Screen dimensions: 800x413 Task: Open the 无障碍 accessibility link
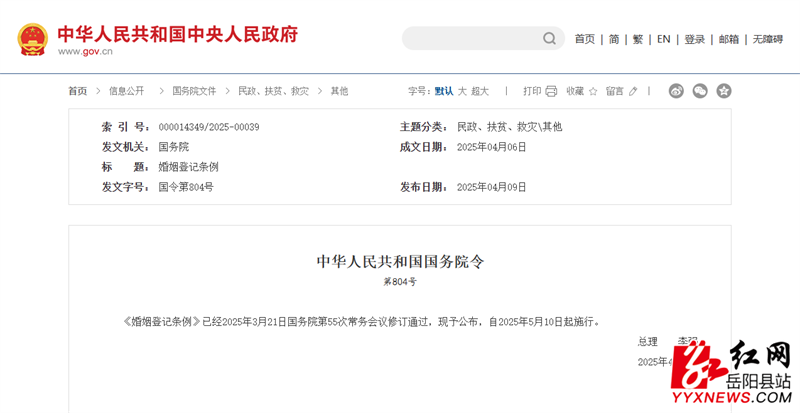coord(767,39)
